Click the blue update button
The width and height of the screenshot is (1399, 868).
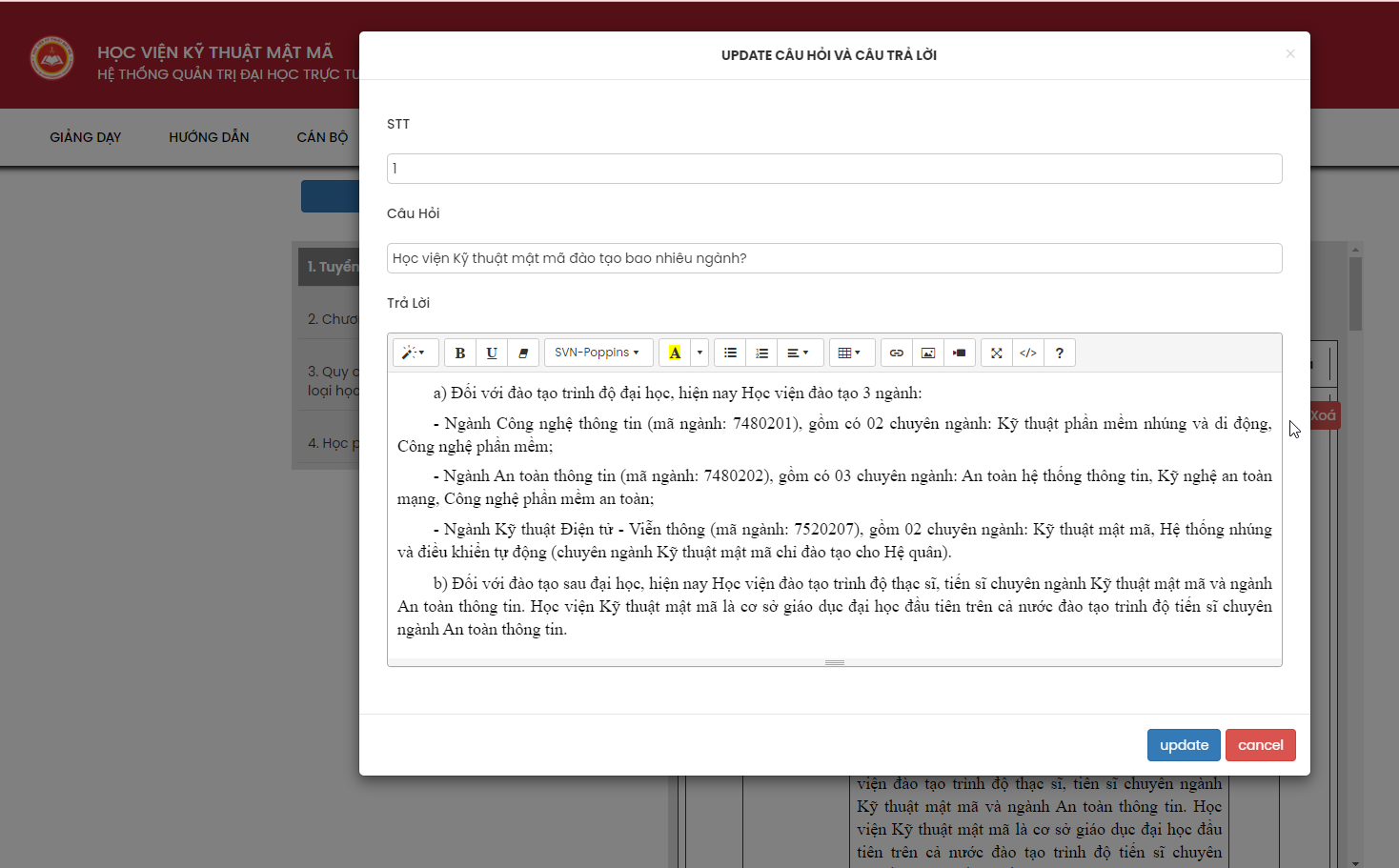[1184, 745]
